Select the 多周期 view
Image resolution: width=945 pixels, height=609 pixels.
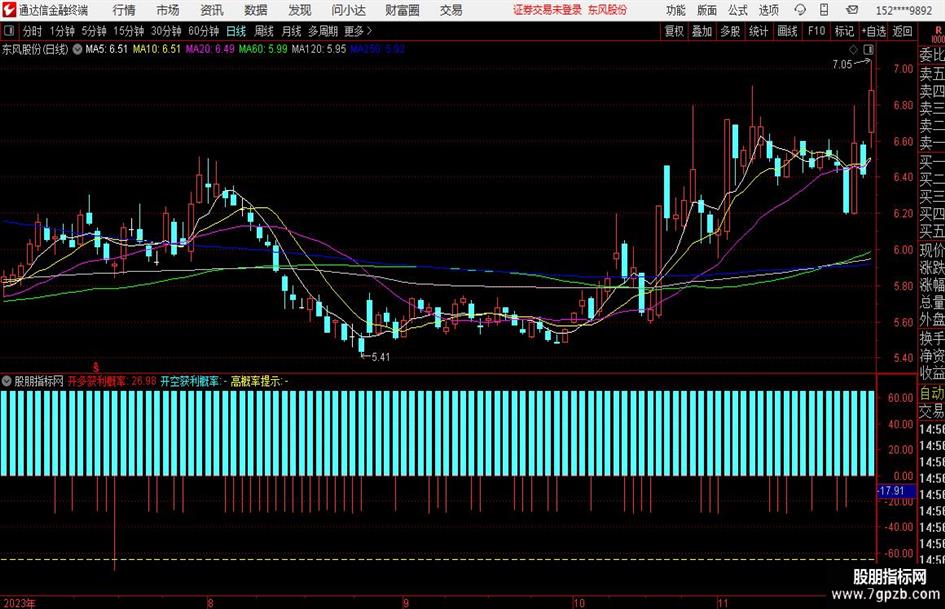(x=323, y=31)
